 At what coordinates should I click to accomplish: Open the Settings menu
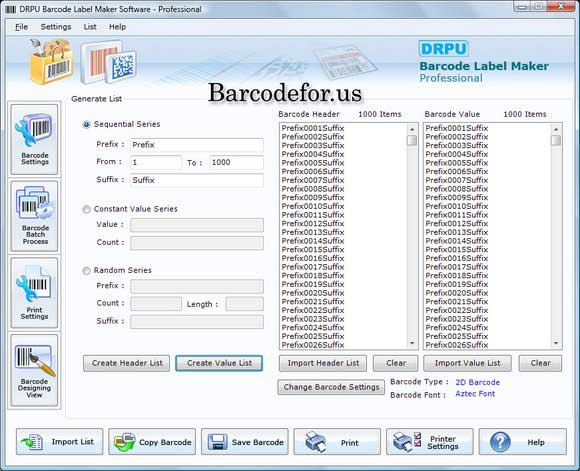coord(56,27)
